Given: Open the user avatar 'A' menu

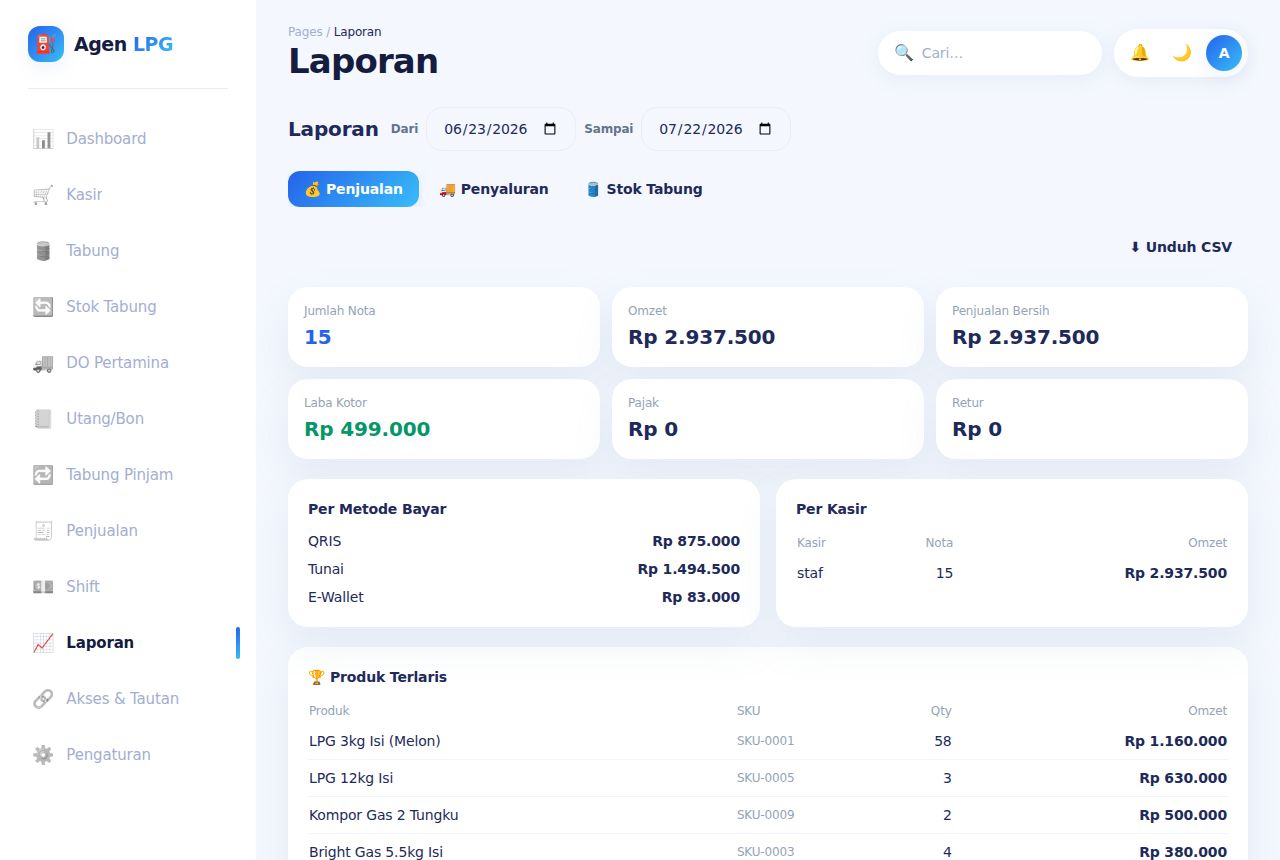Looking at the screenshot, I should click(1224, 53).
